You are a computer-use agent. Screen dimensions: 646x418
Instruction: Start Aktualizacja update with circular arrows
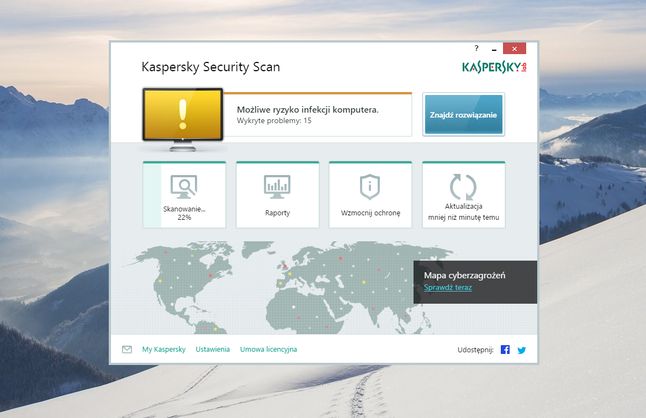[463, 195]
